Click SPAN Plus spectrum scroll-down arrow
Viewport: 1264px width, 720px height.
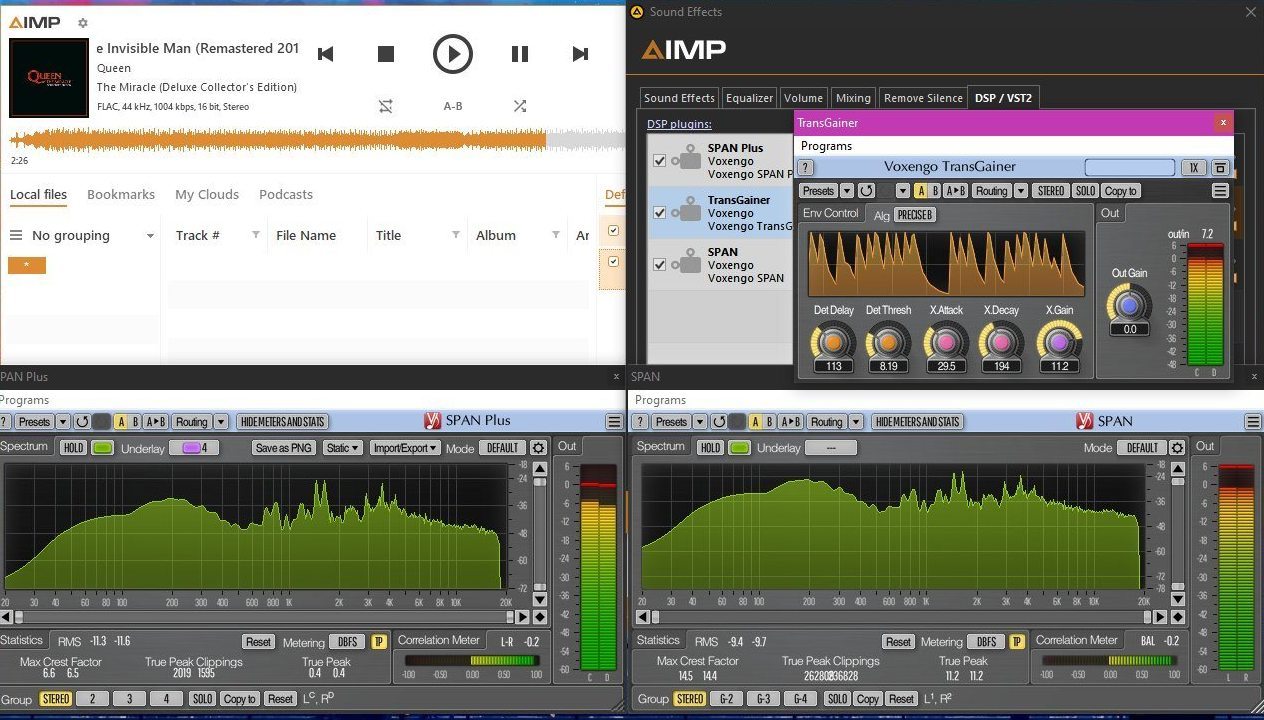(539, 599)
